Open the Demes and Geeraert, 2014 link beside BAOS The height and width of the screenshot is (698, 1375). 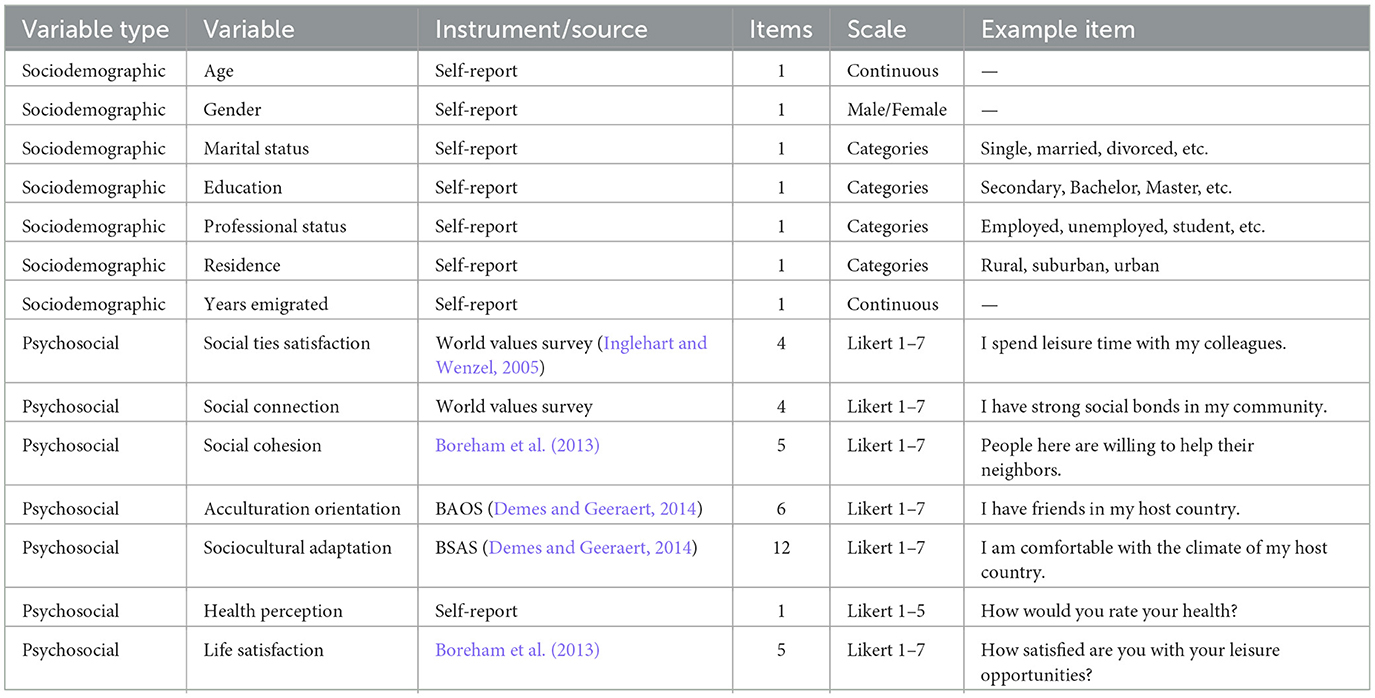(596, 509)
